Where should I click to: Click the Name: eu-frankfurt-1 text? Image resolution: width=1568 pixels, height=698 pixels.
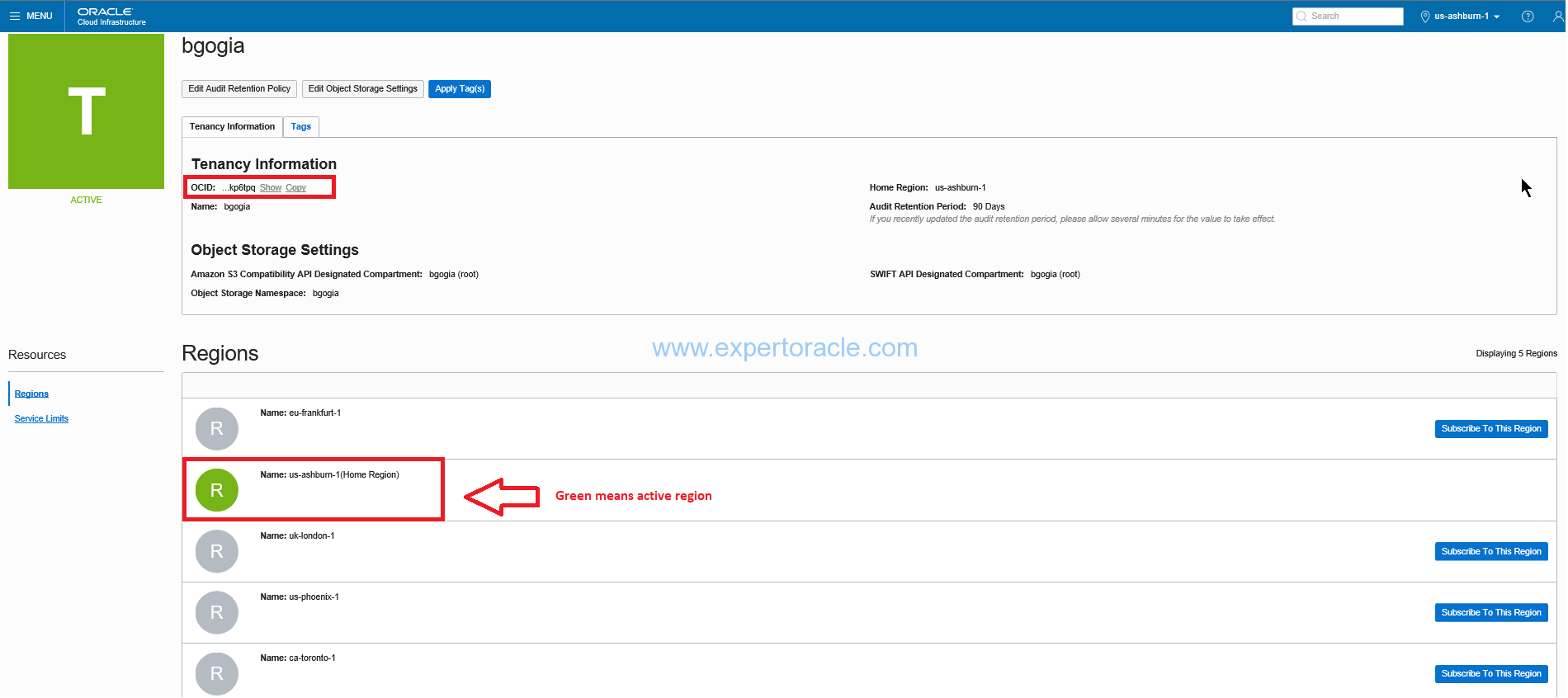(300, 413)
